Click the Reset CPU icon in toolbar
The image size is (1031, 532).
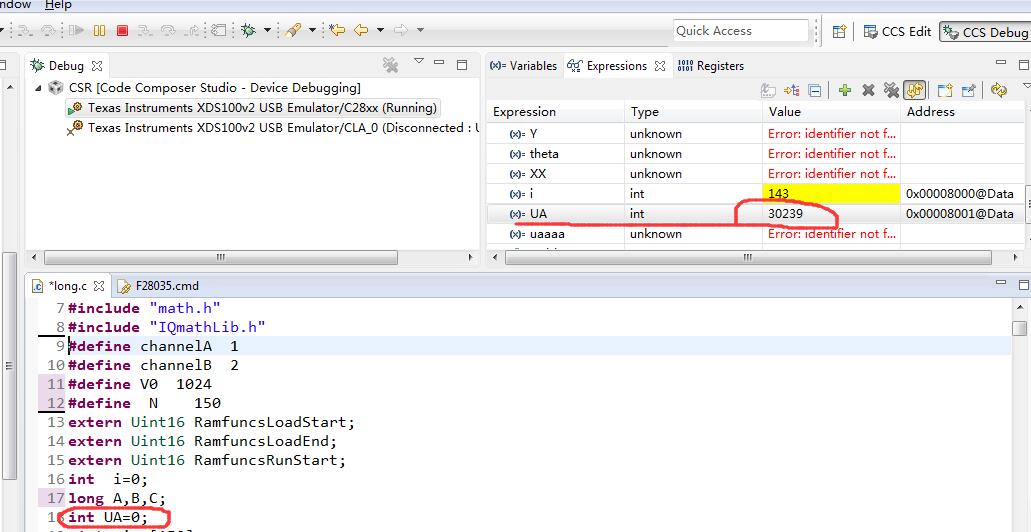pos(218,30)
